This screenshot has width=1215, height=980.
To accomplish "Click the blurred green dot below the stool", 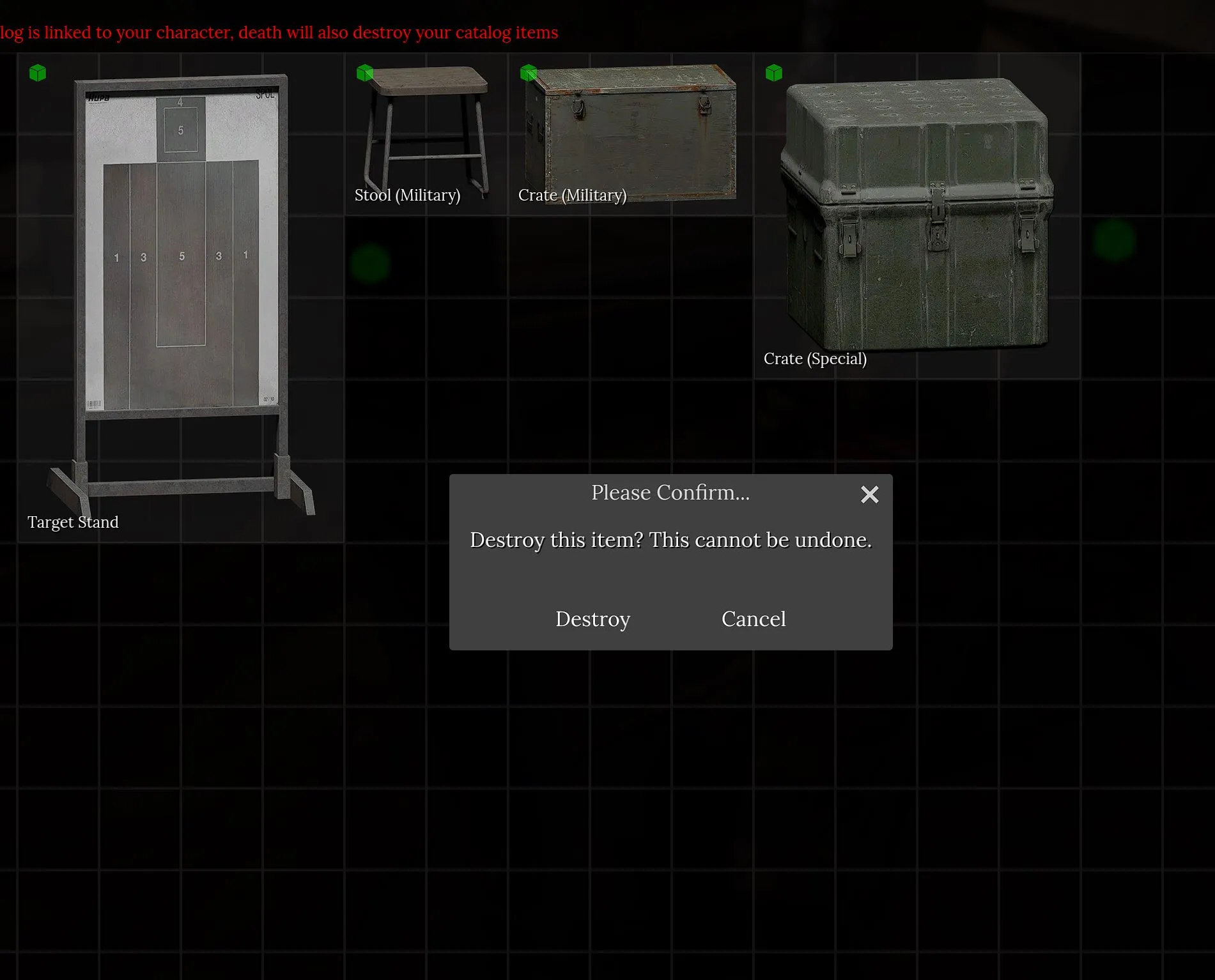I will click(x=371, y=263).
